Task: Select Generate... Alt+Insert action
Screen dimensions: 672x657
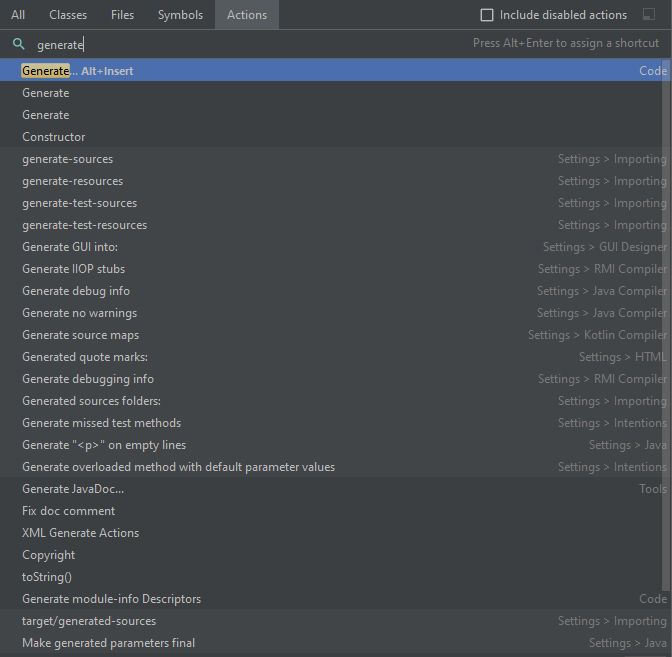Action: [x=335, y=71]
